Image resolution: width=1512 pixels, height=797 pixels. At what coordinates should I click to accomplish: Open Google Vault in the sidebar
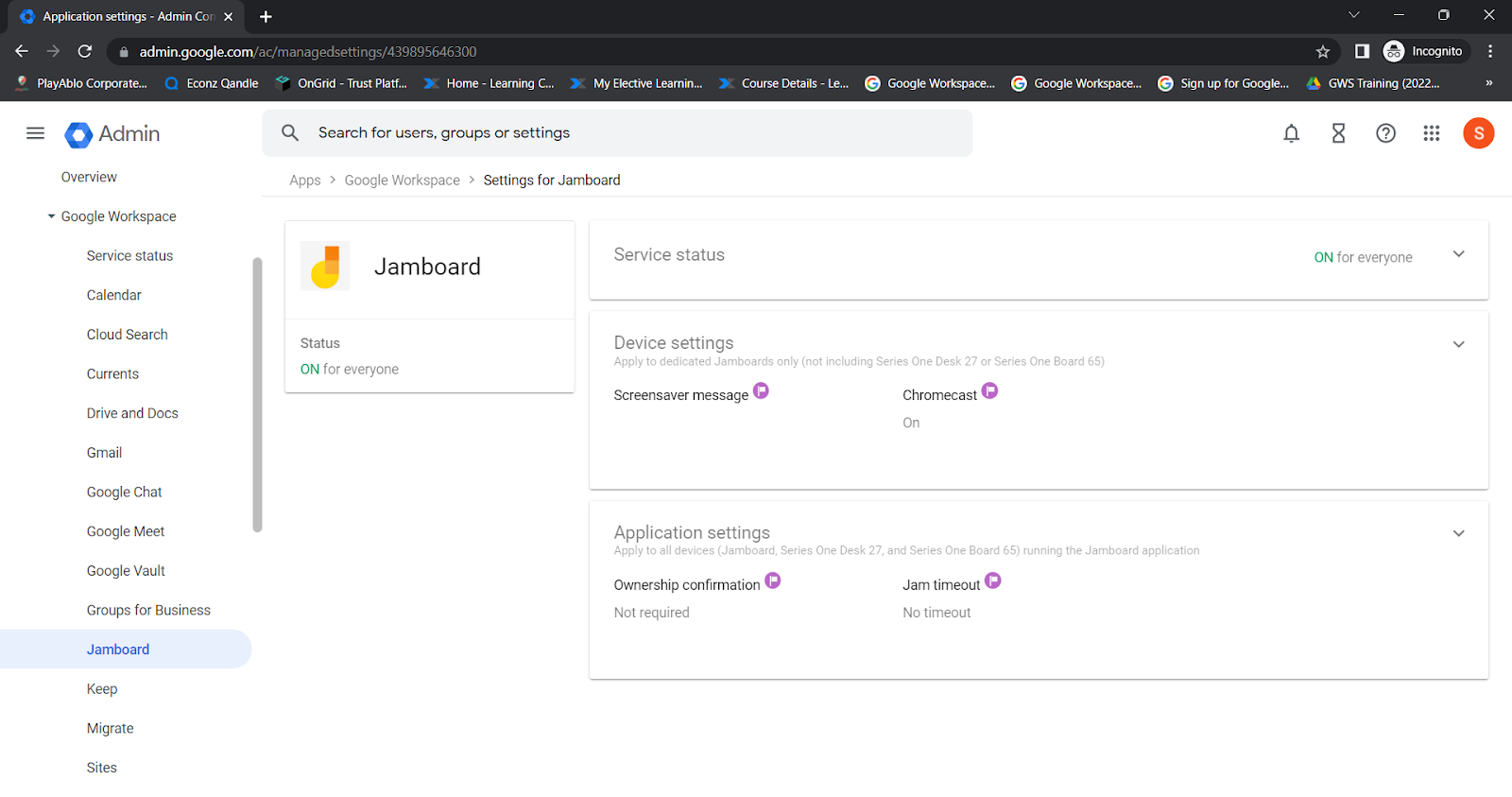click(x=126, y=571)
